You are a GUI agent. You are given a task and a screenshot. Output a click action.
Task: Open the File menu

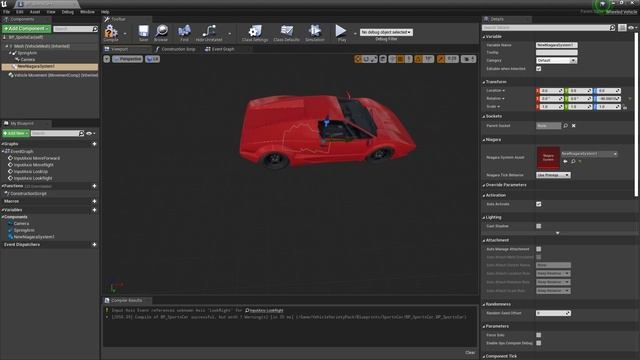click(x=7, y=12)
